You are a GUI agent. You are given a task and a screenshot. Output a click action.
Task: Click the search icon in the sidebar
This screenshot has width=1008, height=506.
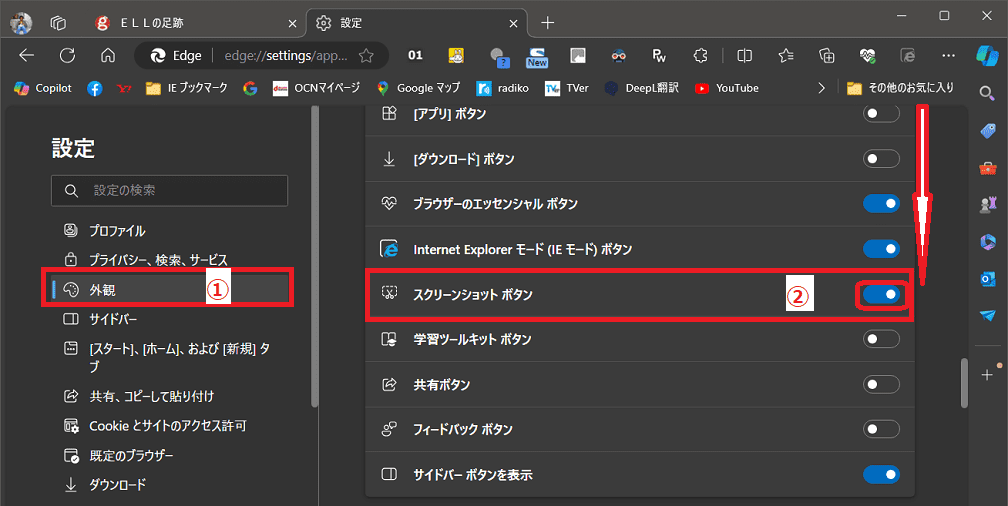coord(988,93)
